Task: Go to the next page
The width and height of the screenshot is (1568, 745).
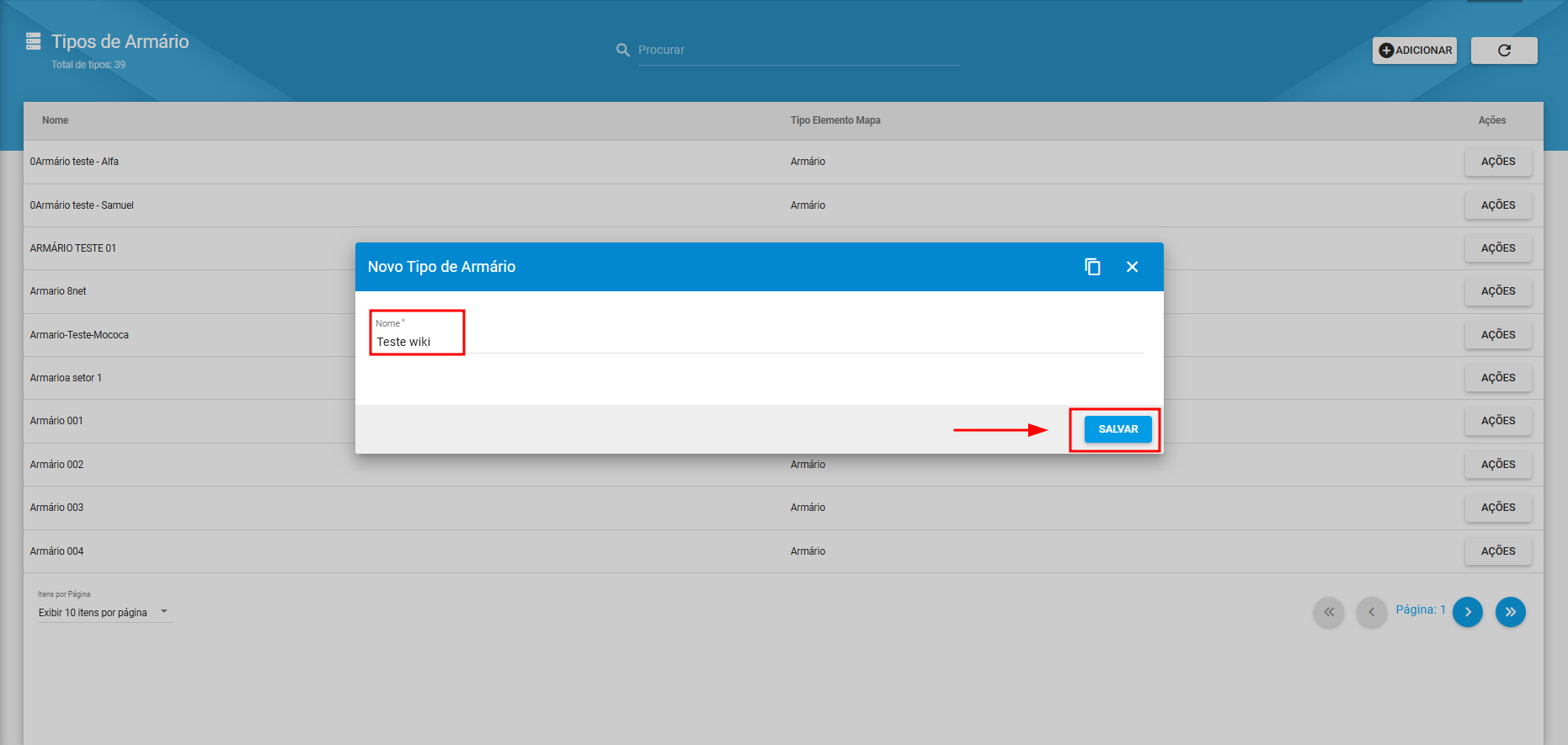Action: [1468, 612]
